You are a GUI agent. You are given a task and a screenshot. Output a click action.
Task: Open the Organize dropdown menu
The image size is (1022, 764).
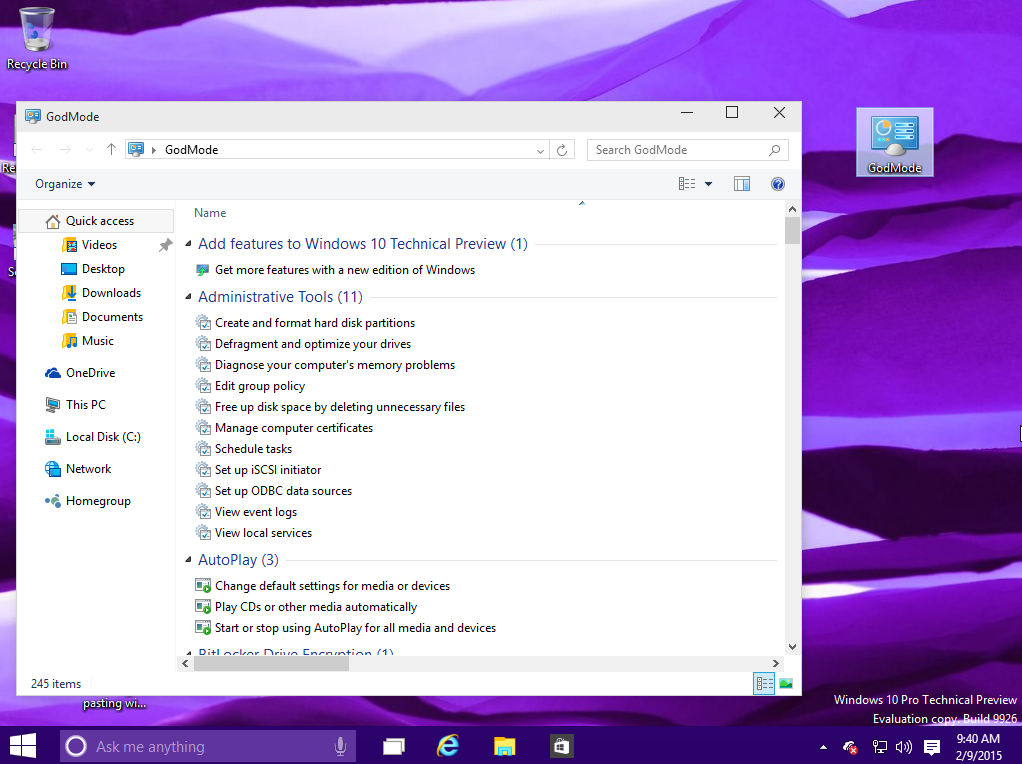pyautogui.click(x=63, y=183)
